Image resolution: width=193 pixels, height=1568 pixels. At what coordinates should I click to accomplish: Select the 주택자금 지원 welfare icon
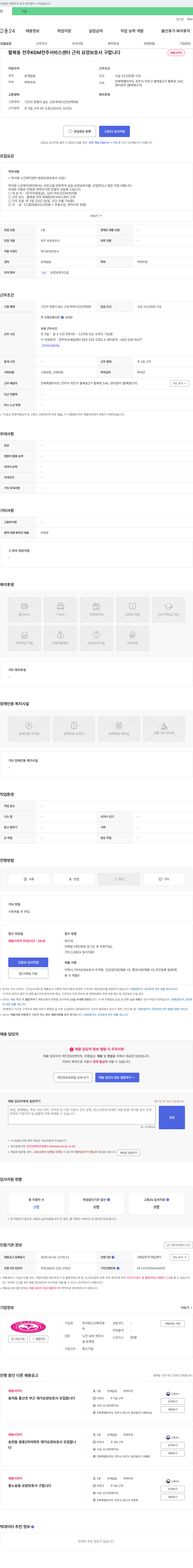tap(25, 639)
